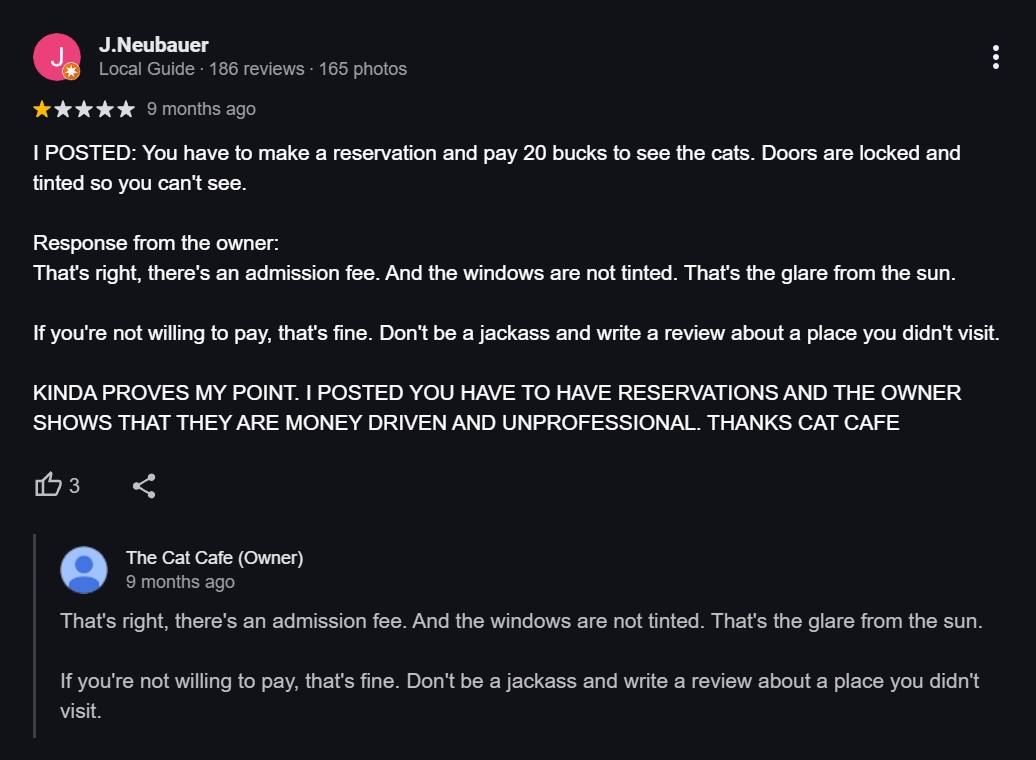Image resolution: width=1036 pixels, height=760 pixels.
Task: Click J.Neubauer's pink profile avatar
Action: [x=55, y=56]
